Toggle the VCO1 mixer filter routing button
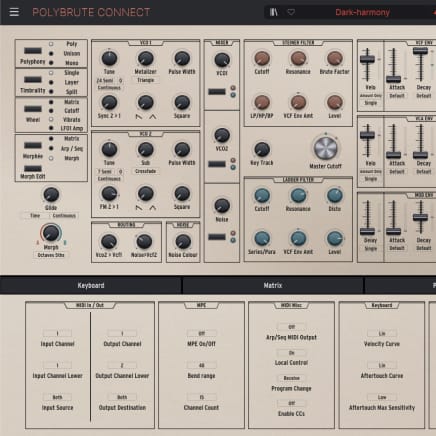 click(x=217, y=92)
